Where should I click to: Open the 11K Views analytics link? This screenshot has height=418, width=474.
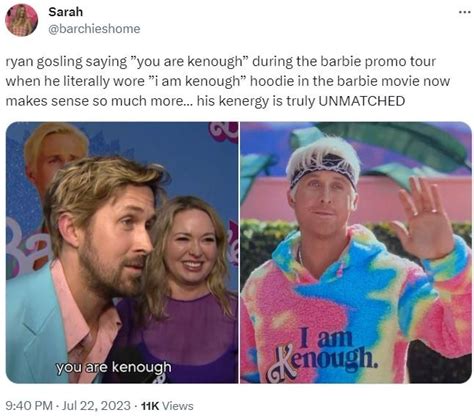tap(167, 406)
